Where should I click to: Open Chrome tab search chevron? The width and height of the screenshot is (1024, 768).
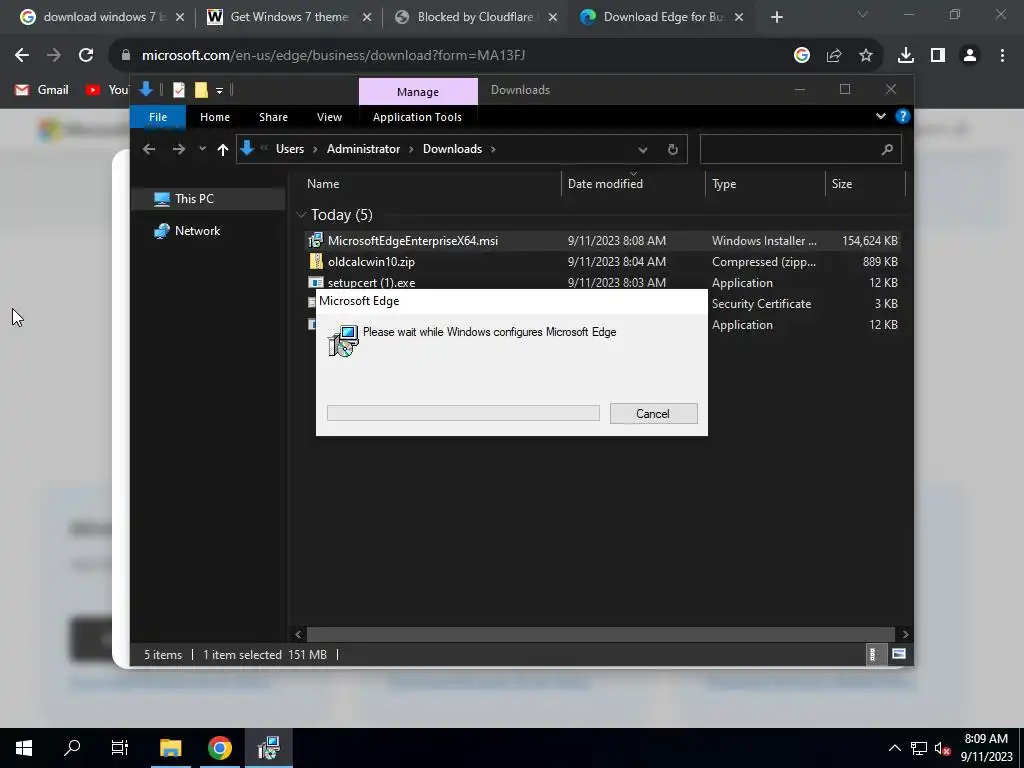pos(863,14)
